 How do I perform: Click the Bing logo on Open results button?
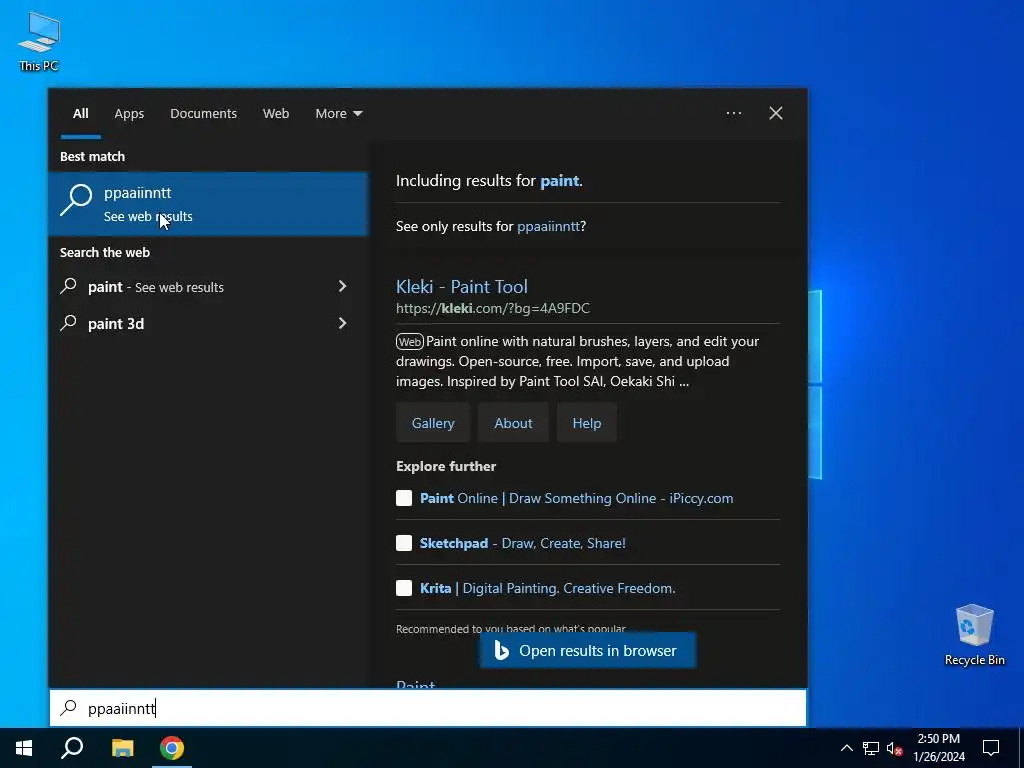pos(502,650)
